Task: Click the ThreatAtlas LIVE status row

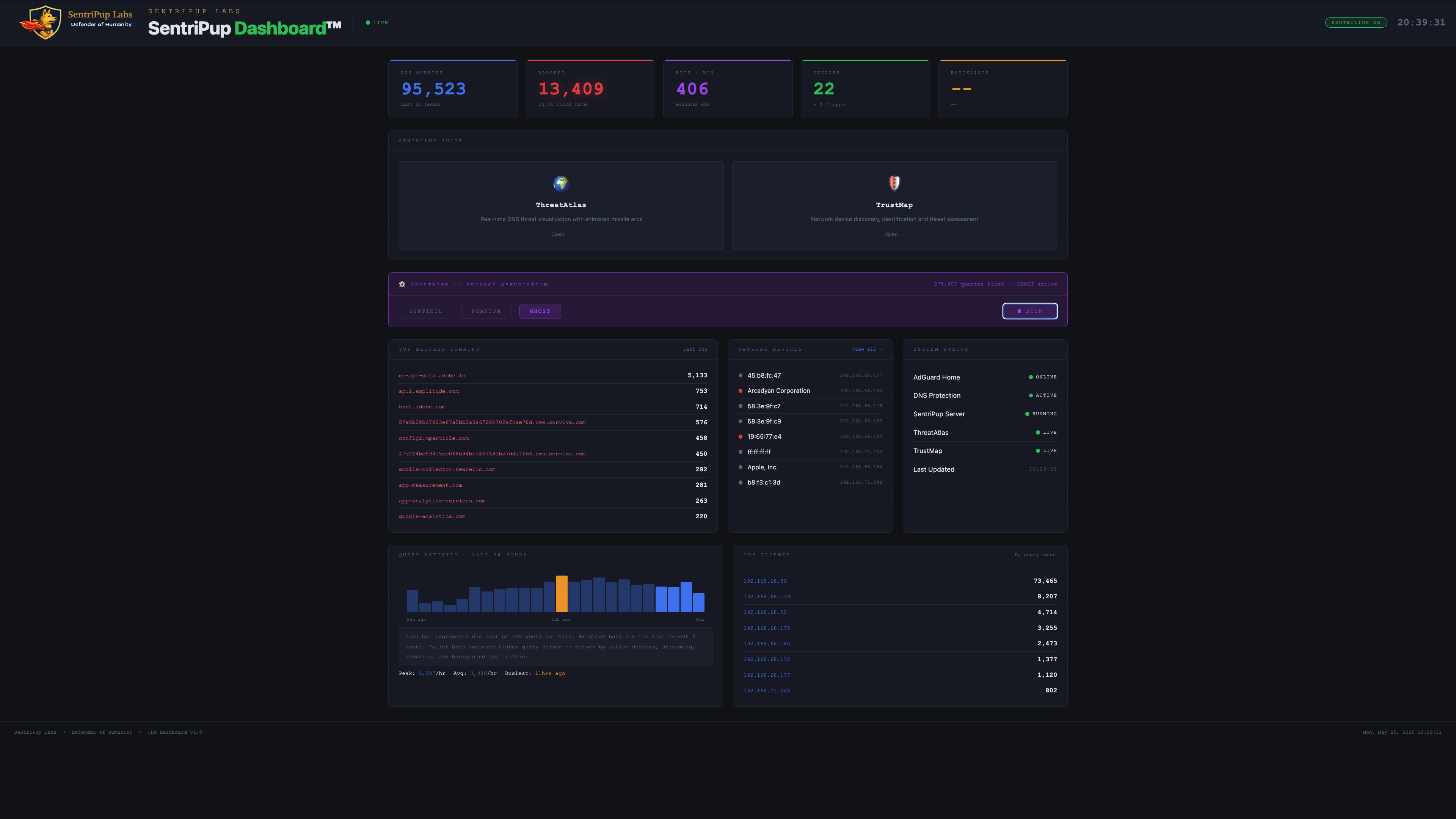Action: [x=985, y=432]
